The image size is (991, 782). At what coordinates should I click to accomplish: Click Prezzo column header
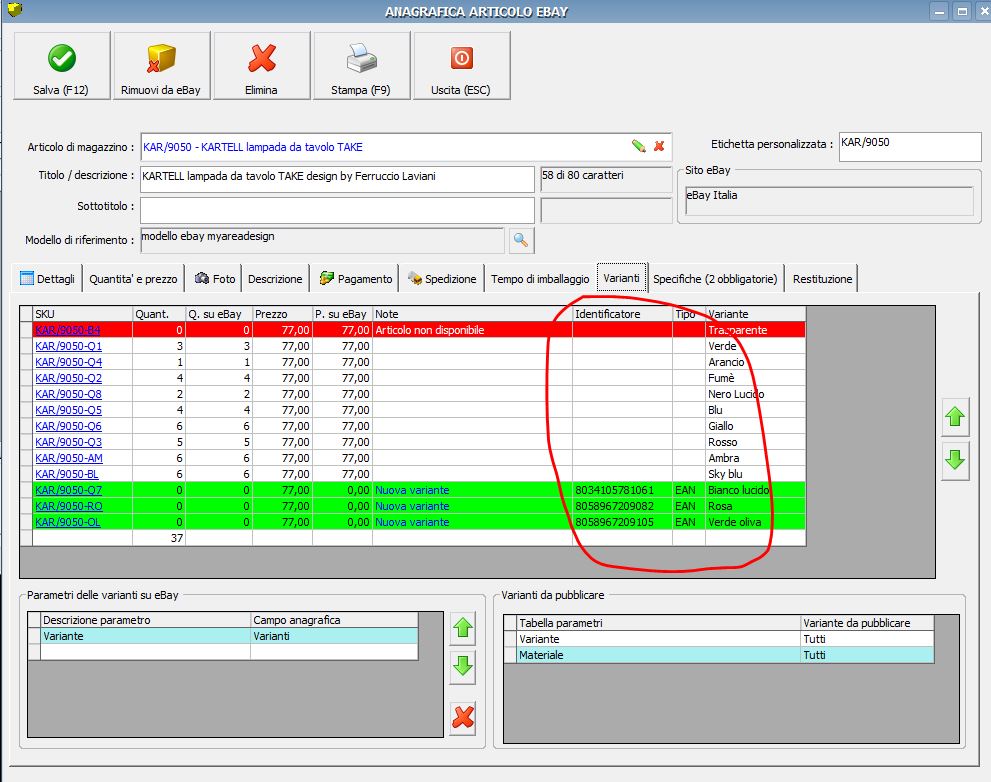(282, 314)
